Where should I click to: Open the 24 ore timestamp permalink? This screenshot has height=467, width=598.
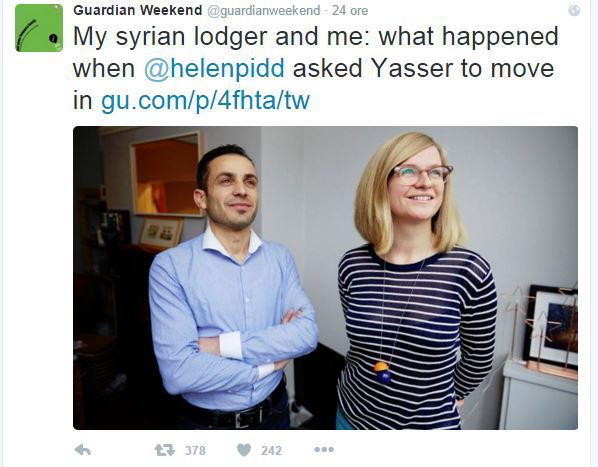pyautogui.click(x=350, y=11)
